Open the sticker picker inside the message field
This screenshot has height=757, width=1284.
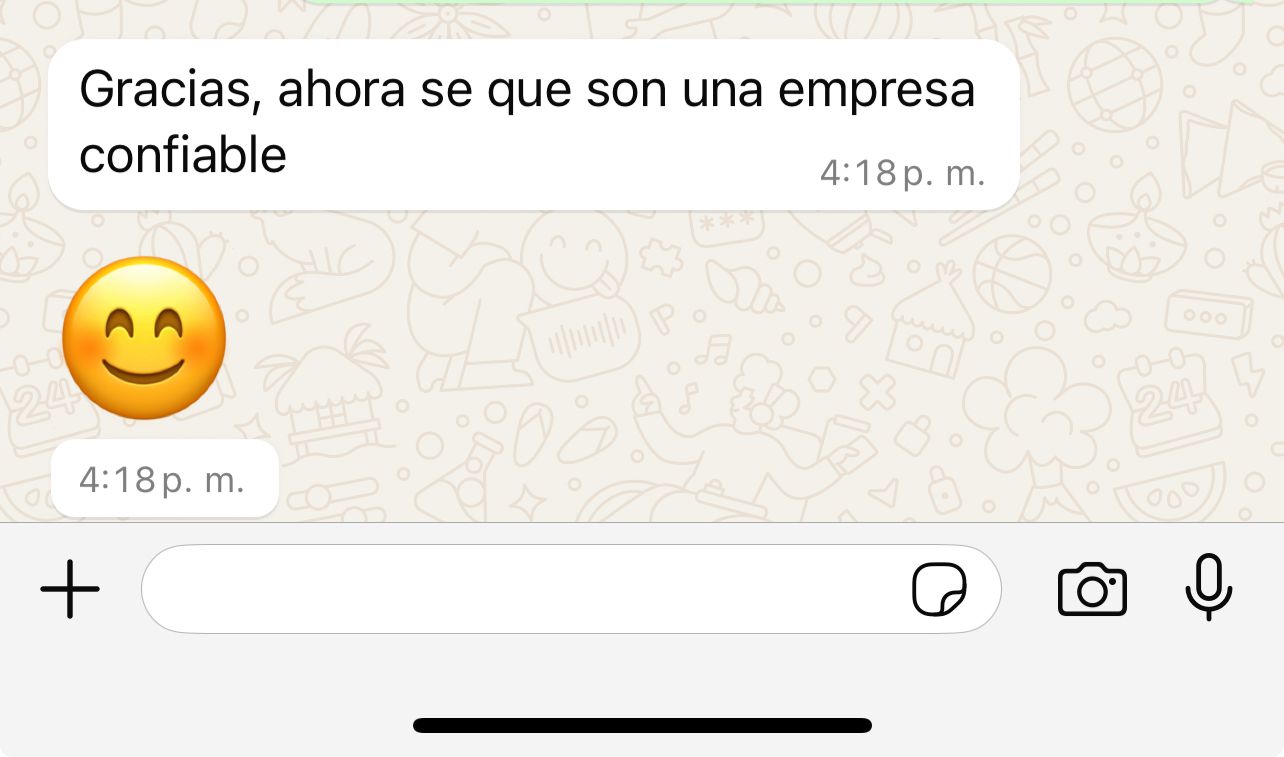pos(939,589)
